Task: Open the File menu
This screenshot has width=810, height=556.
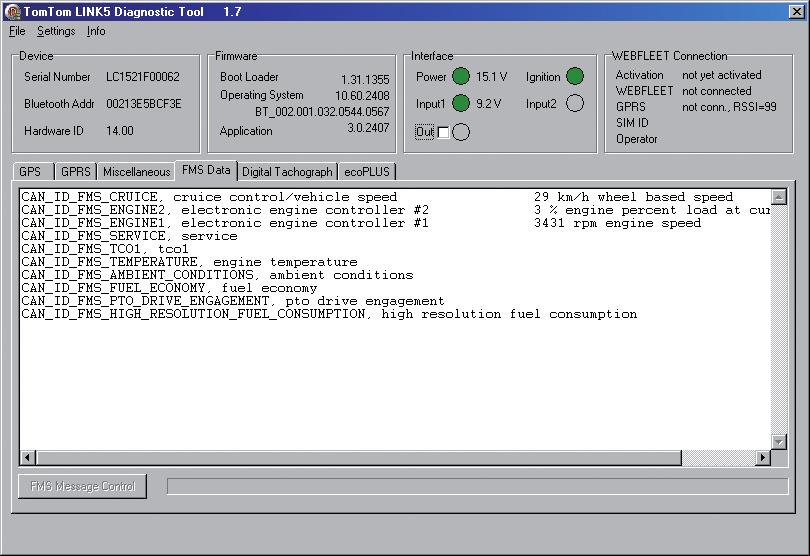Action: click(x=17, y=31)
